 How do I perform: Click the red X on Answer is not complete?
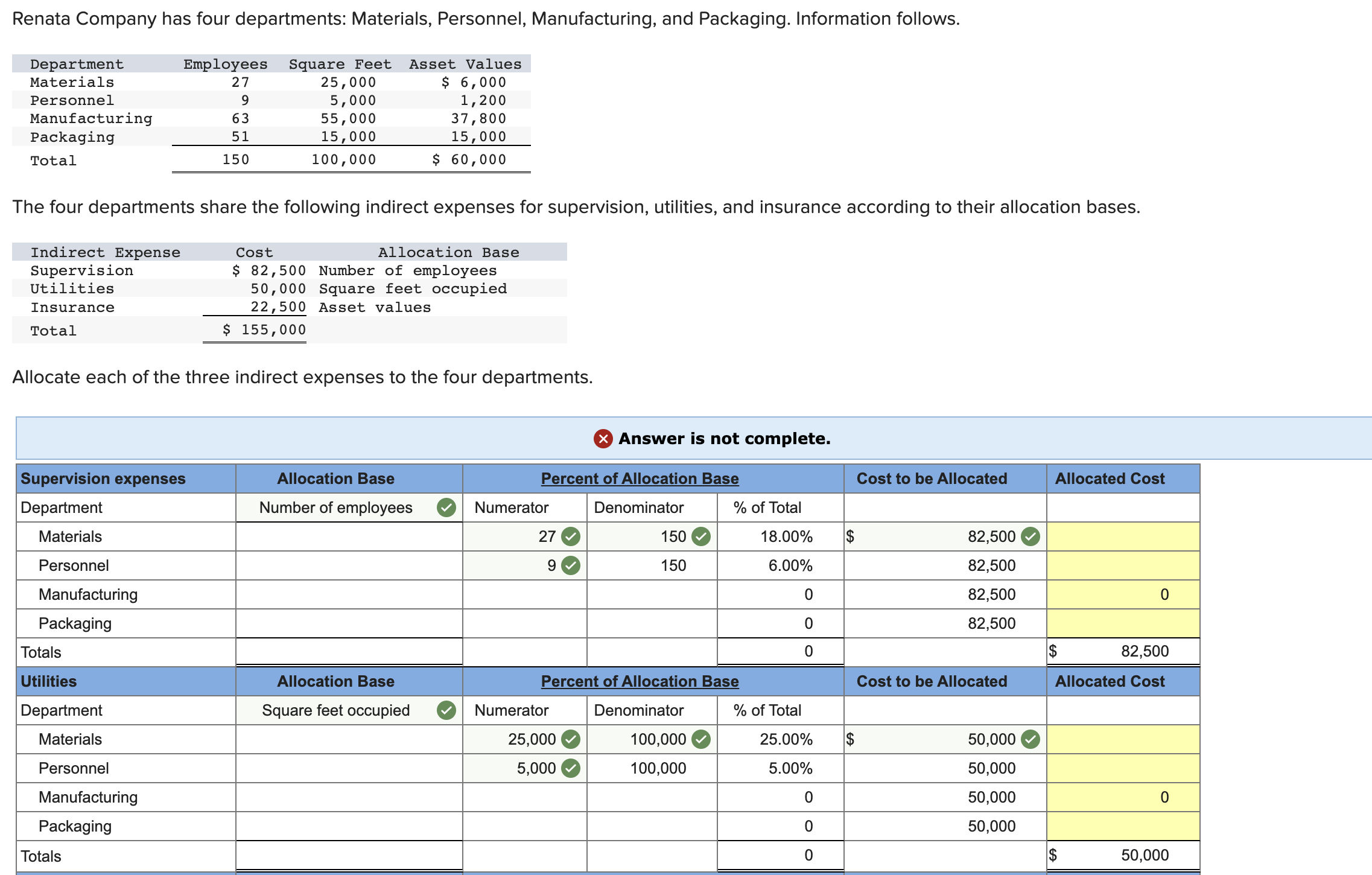[602, 439]
